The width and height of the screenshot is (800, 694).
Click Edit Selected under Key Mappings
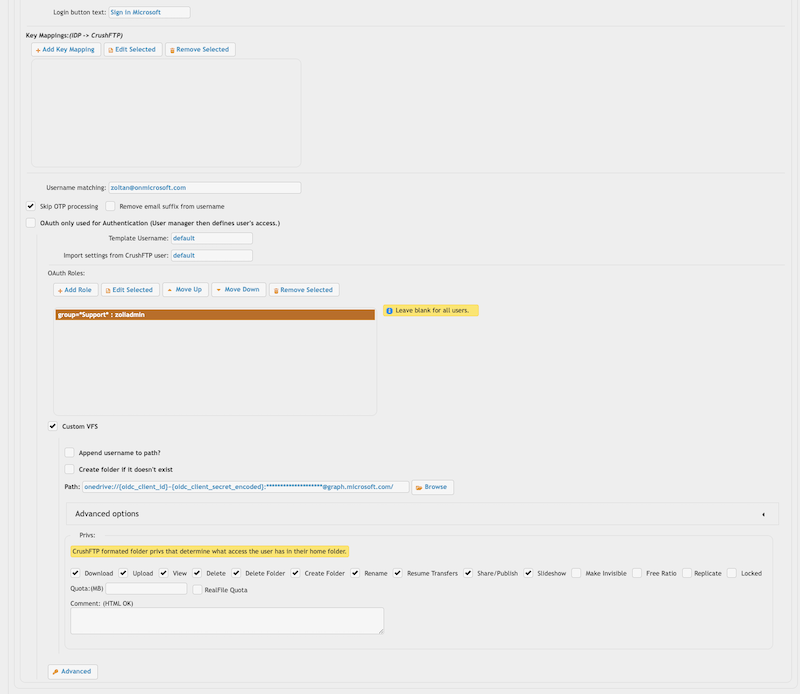click(x=132, y=49)
